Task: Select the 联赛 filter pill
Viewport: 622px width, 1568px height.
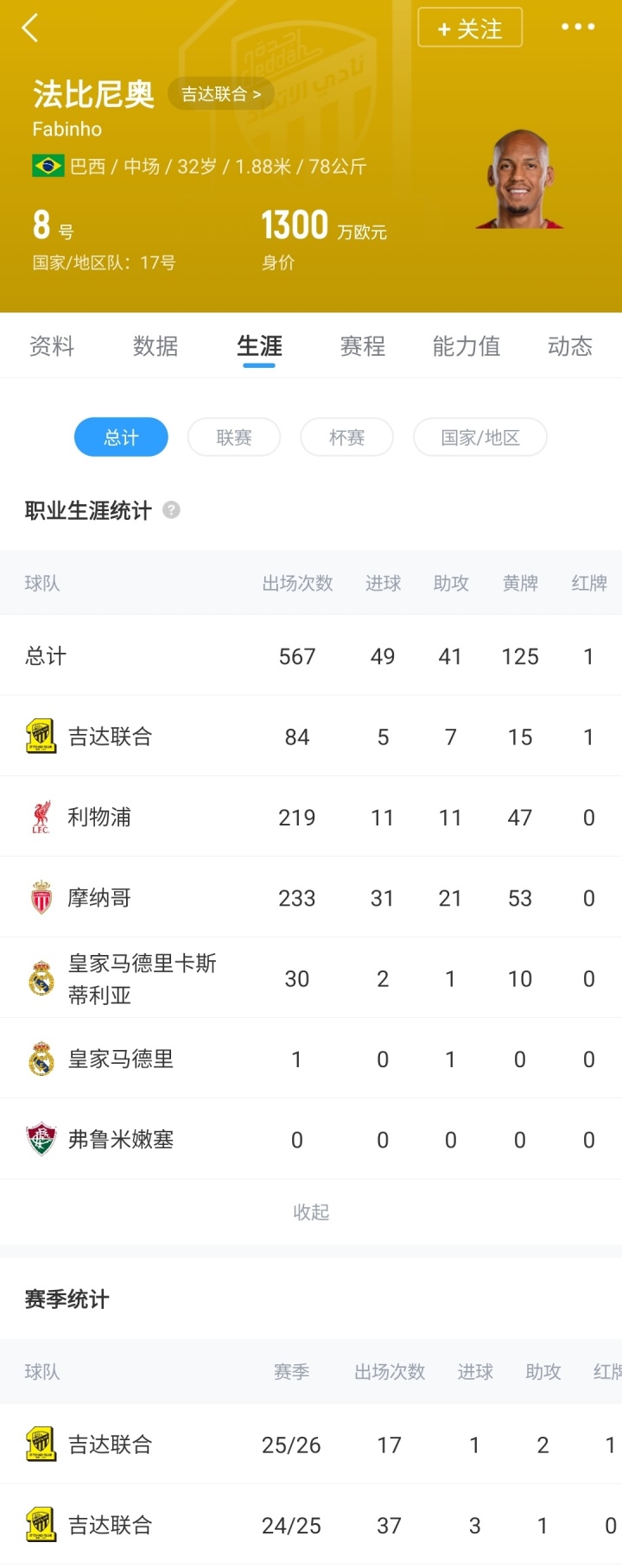Action: [x=234, y=437]
